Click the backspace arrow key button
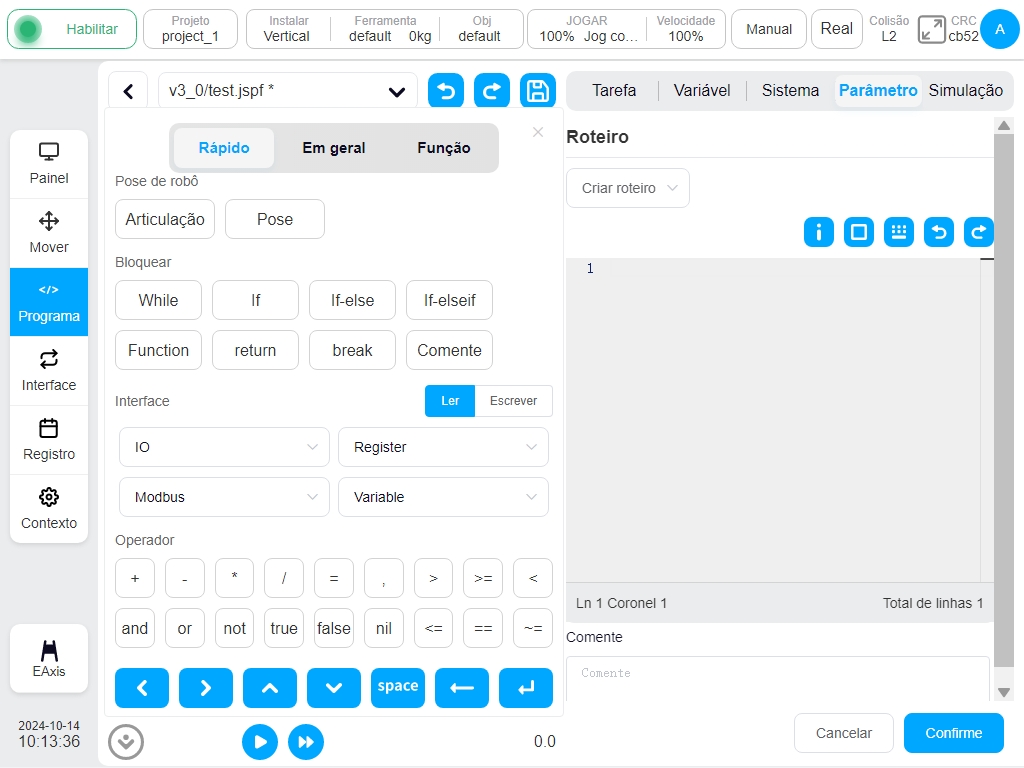This screenshot has width=1024, height=768. (462, 688)
